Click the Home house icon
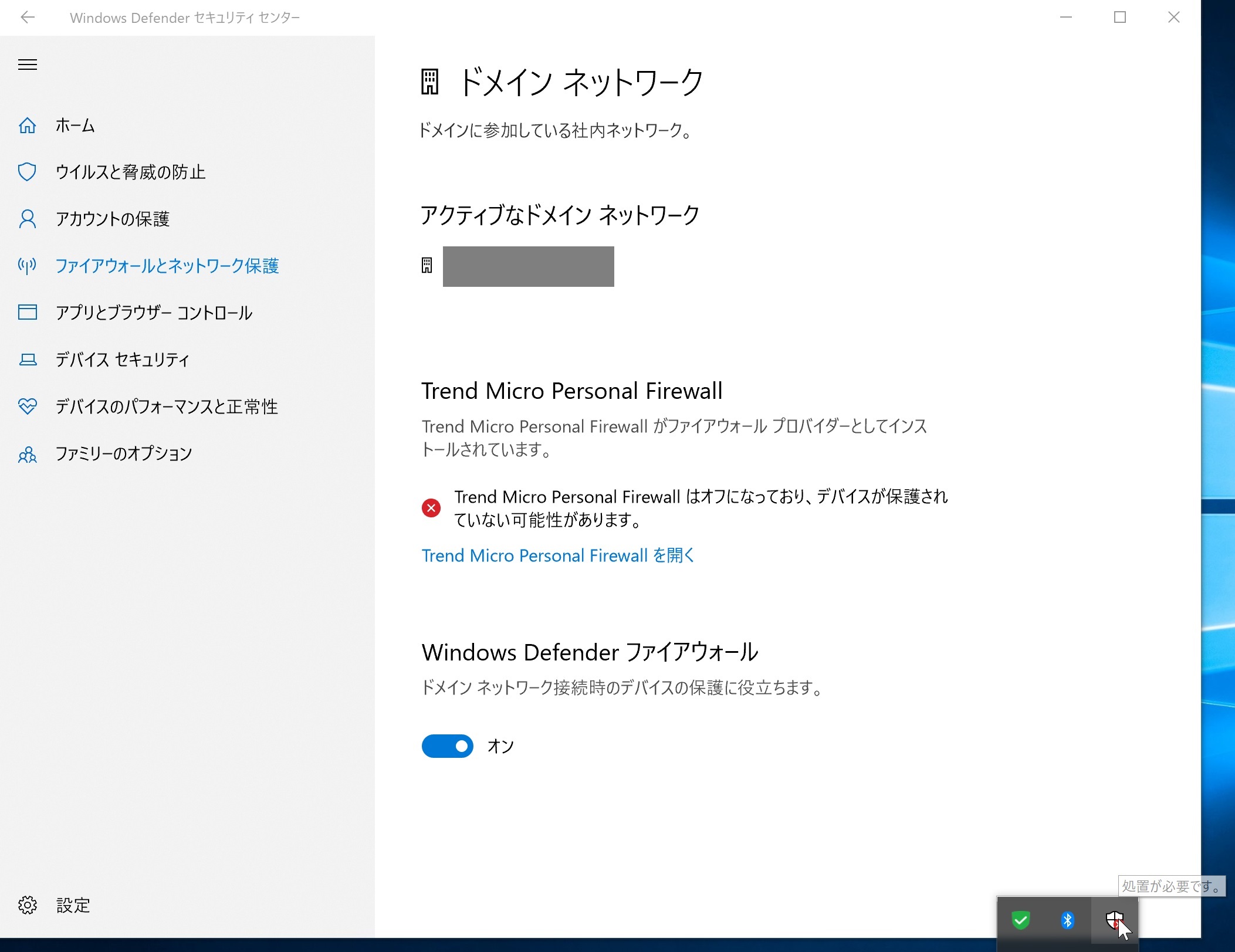The width and height of the screenshot is (1235, 952). tap(28, 125)
